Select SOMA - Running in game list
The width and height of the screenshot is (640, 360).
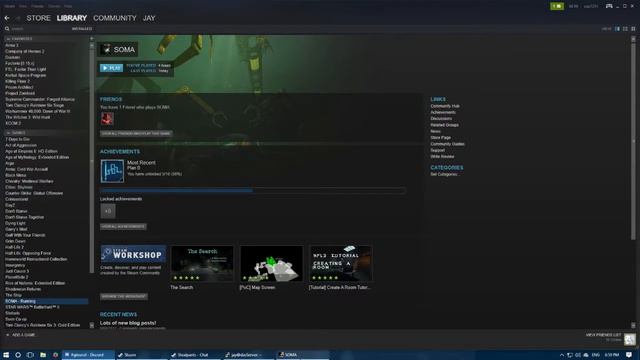coord(46,301)
